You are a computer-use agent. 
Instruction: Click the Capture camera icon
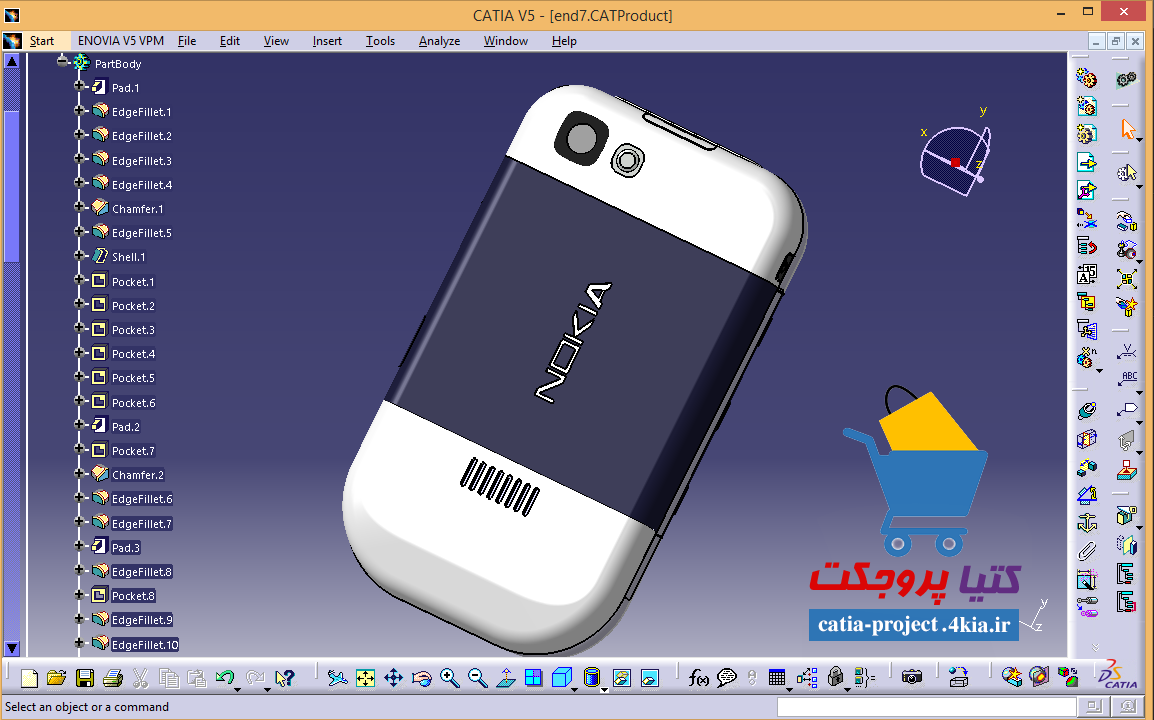912,677
